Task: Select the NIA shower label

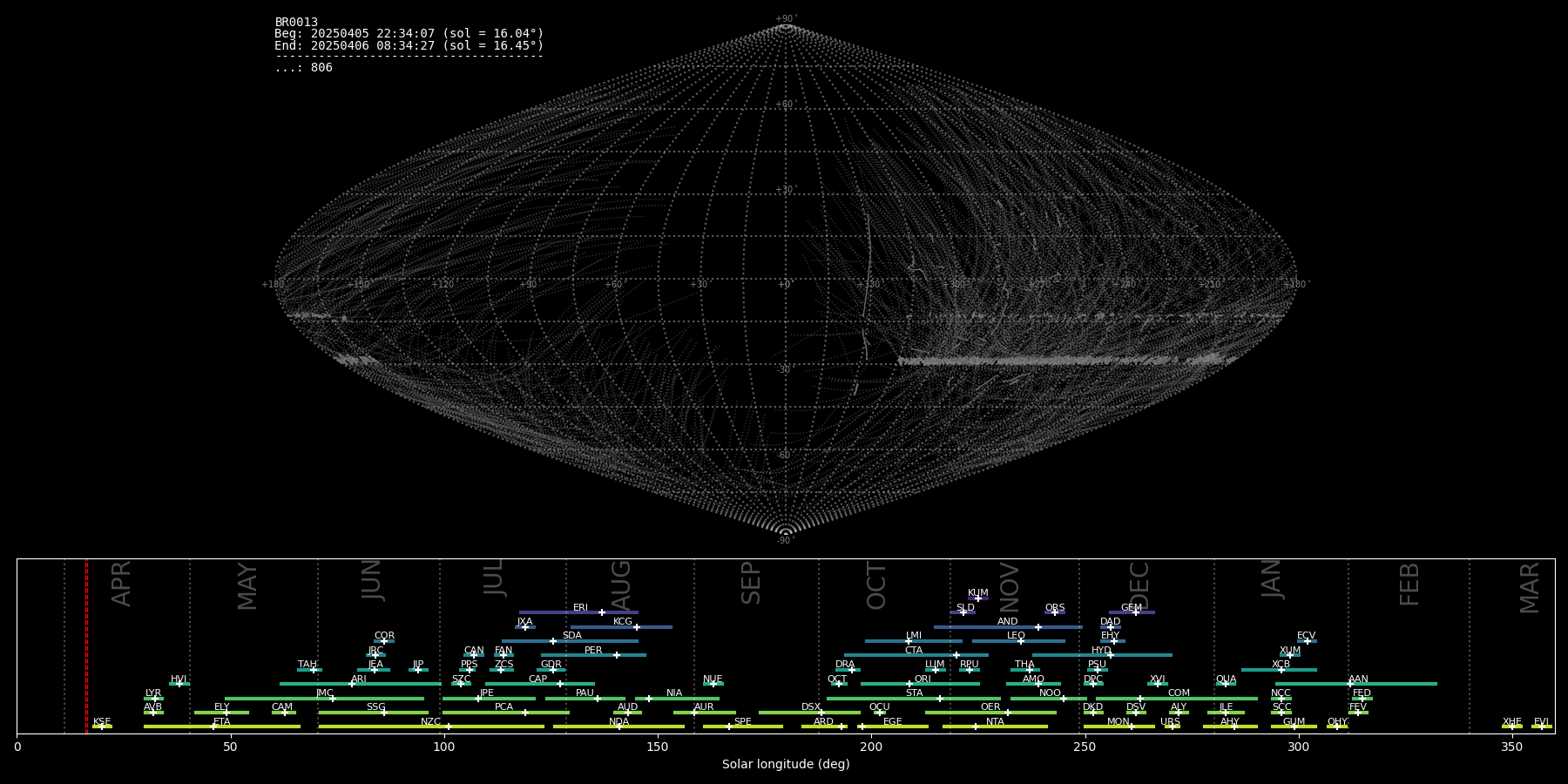Action: (x=674, y=693)
